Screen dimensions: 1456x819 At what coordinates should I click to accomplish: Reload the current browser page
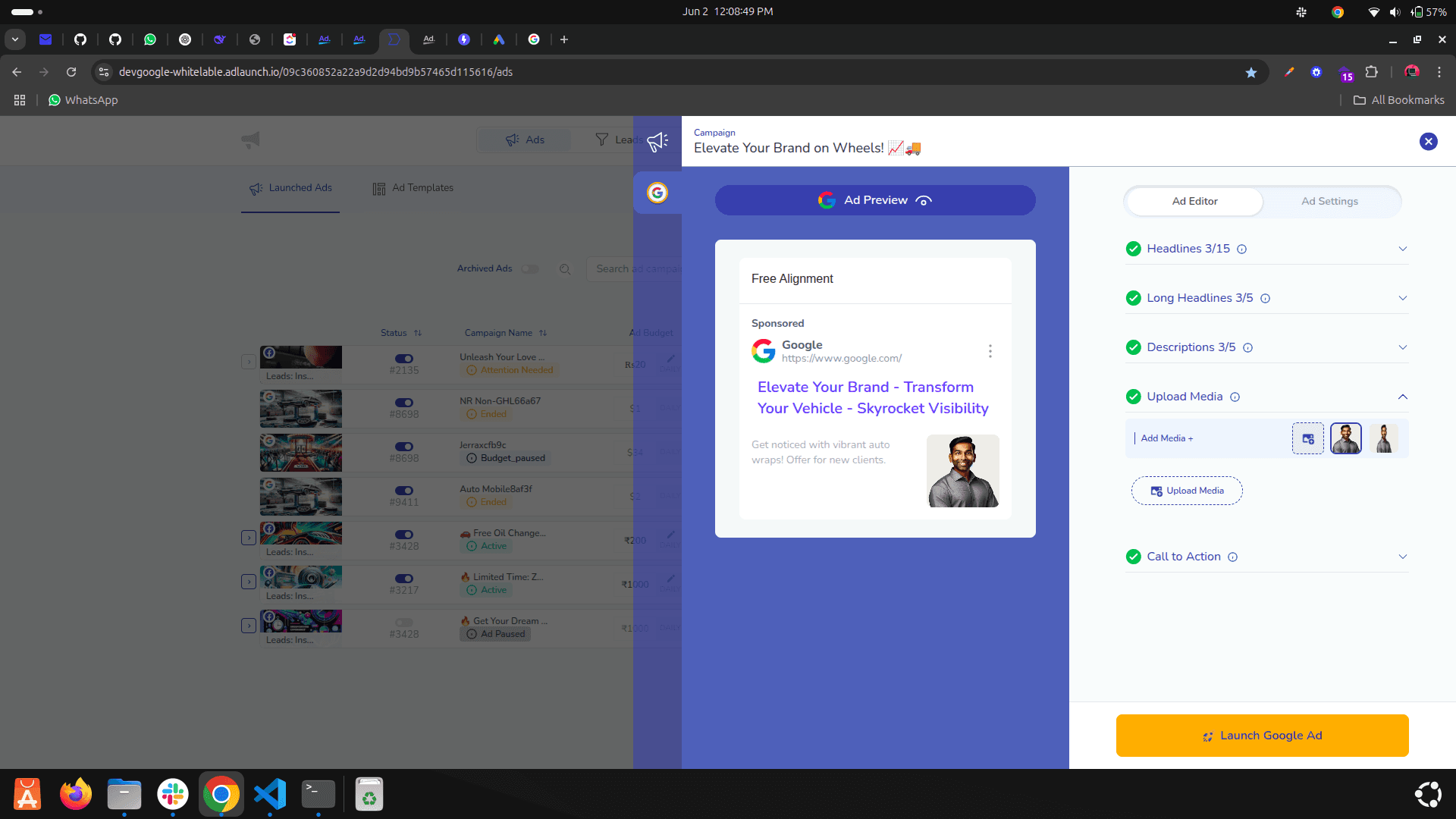(71, 72)
